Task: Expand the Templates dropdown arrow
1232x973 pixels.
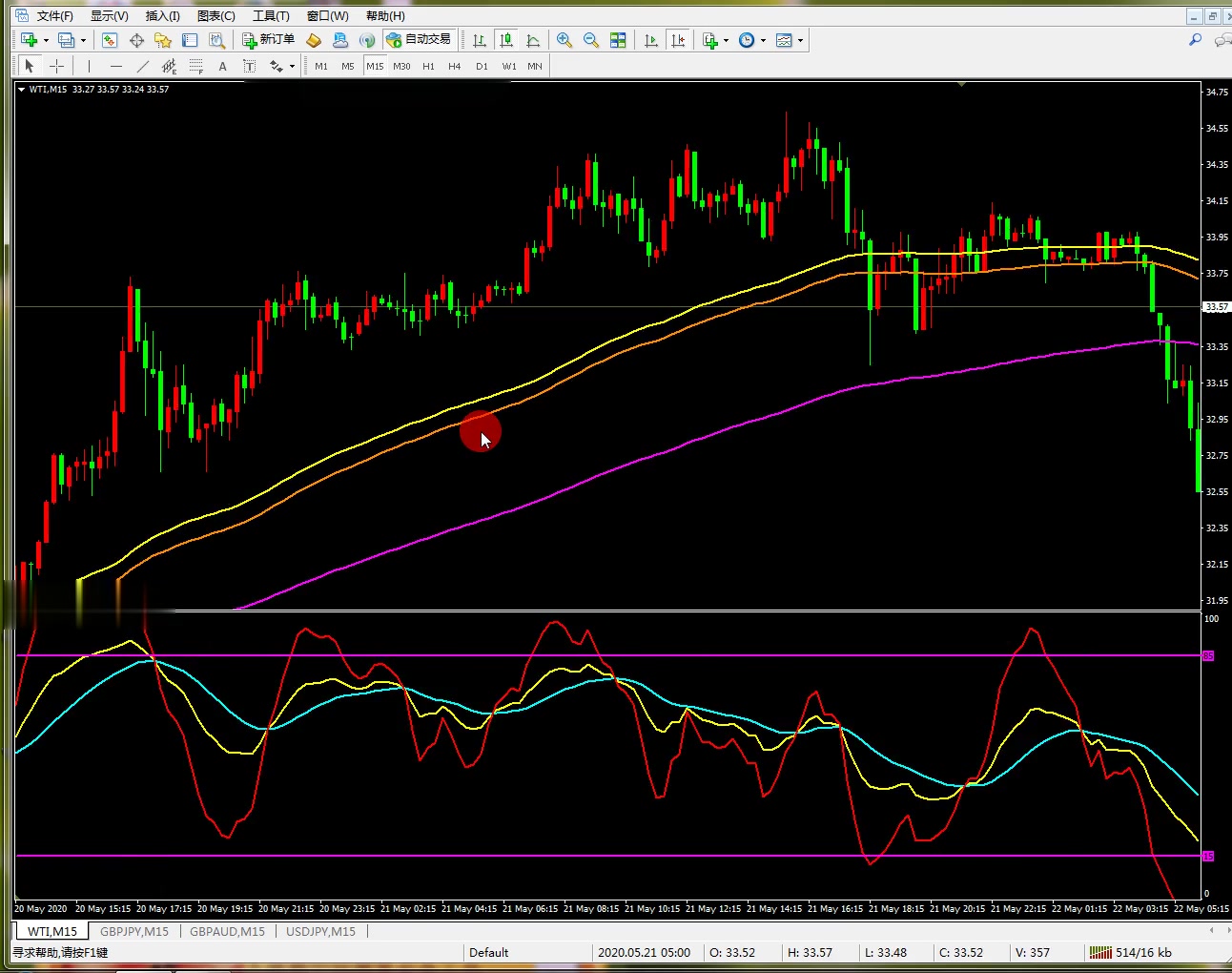Action: (801, 40)
